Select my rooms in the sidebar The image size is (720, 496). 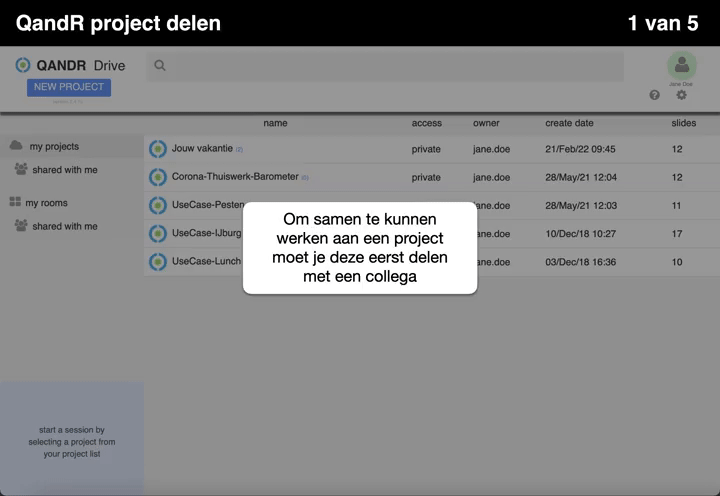pos(46,203)
